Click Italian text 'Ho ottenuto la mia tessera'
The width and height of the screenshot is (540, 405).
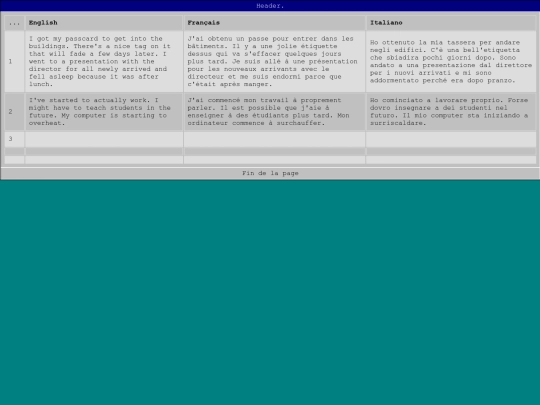[x=423, y=43]
